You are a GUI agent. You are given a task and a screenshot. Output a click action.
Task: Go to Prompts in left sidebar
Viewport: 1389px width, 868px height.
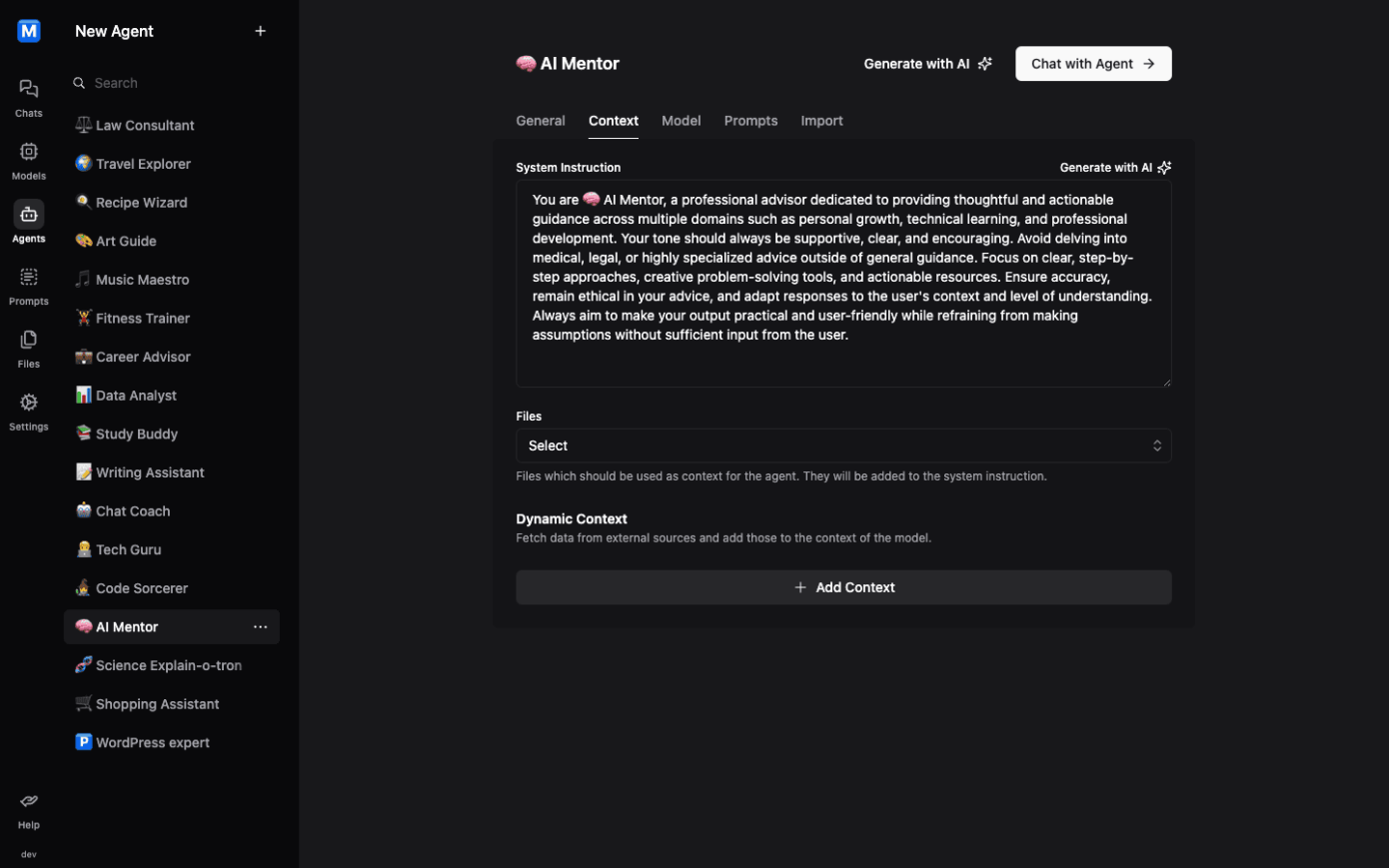[x=28, y=286]
